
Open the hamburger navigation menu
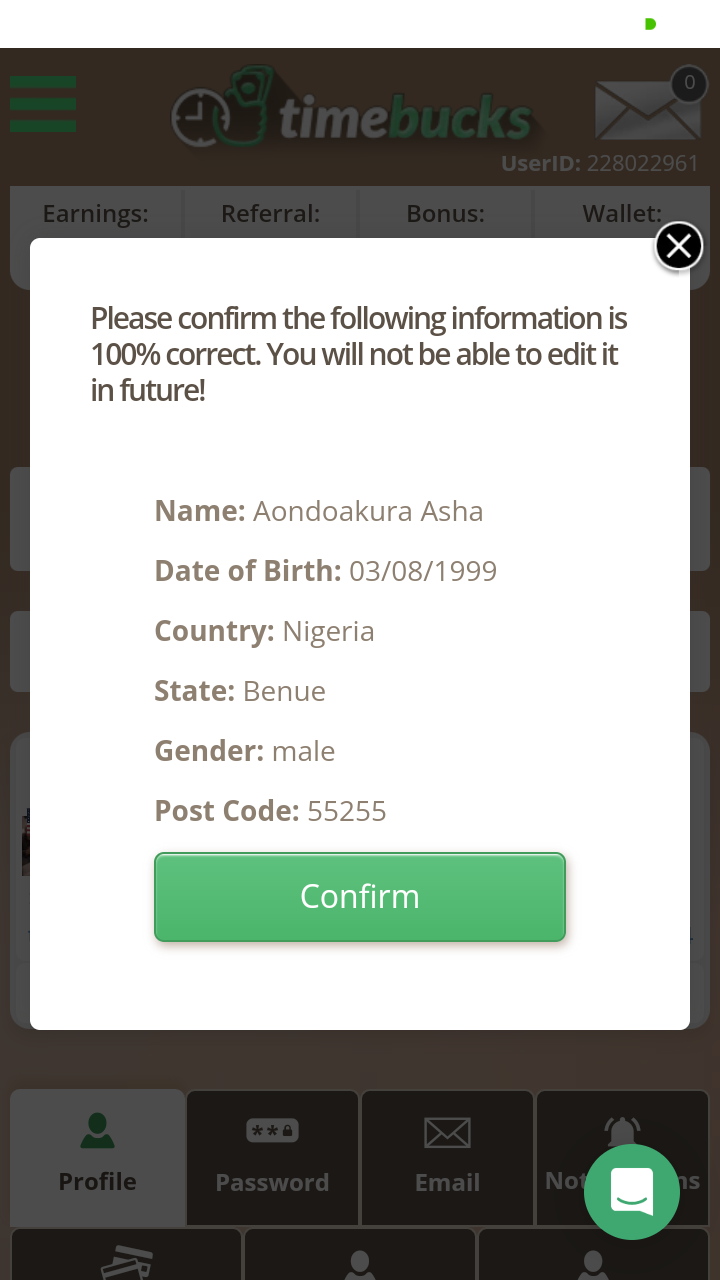[x=43, y=104]
